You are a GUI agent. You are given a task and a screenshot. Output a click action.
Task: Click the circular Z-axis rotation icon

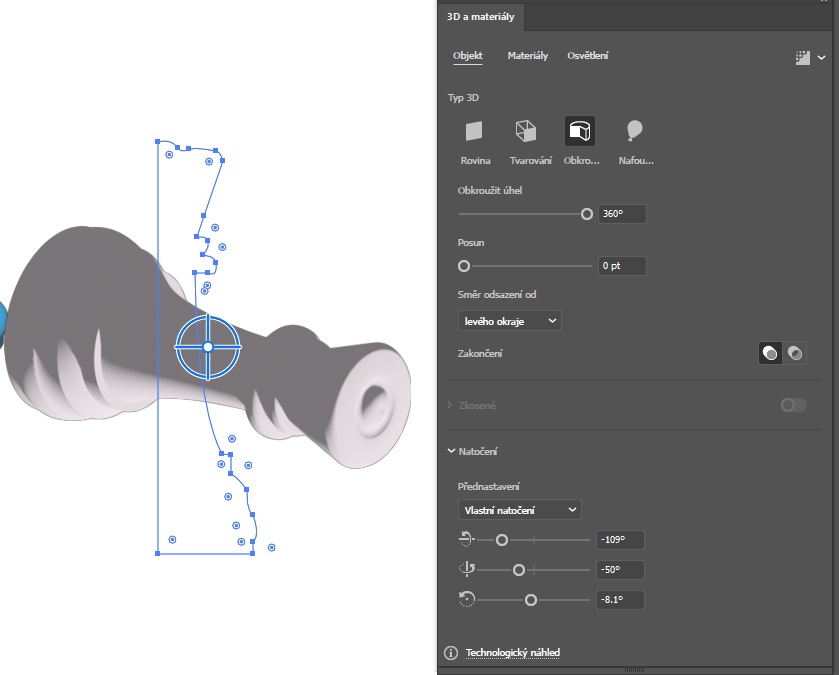(x=465, y=599)
